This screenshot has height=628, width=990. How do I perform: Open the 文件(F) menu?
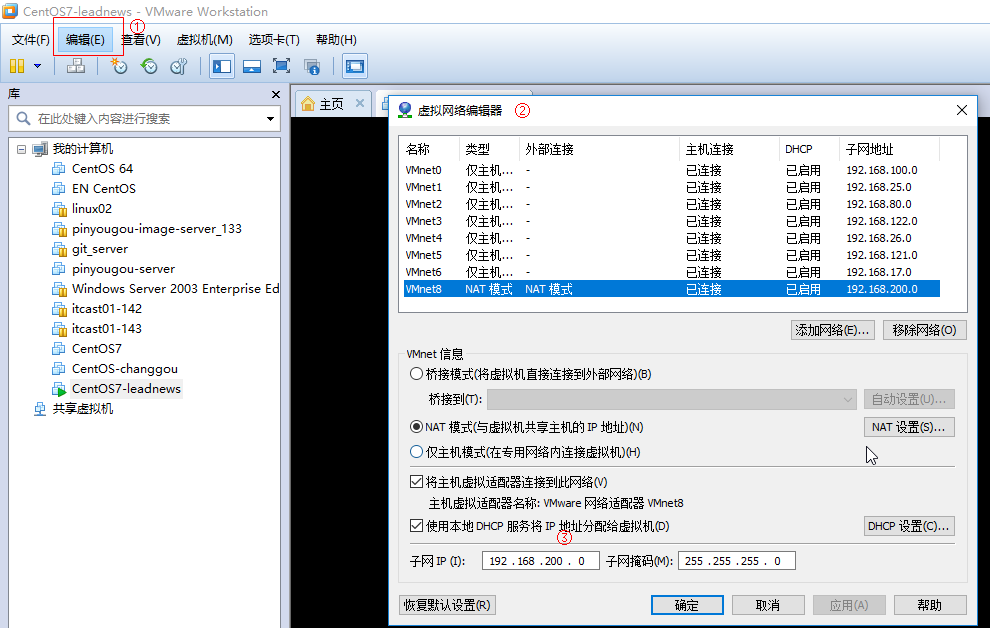(x=30, y=40)
